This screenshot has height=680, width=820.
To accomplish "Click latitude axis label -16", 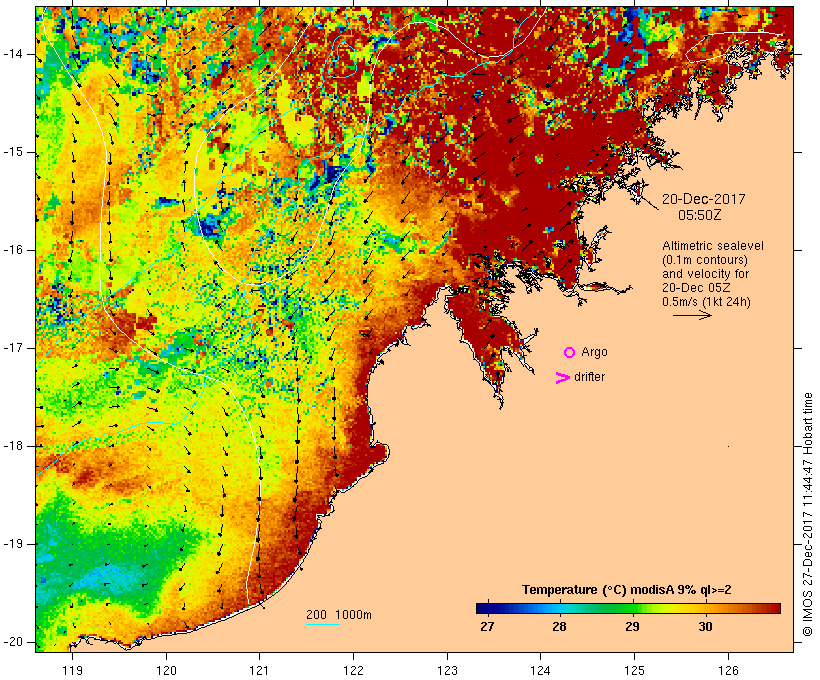I will click(x=13, y=250).
